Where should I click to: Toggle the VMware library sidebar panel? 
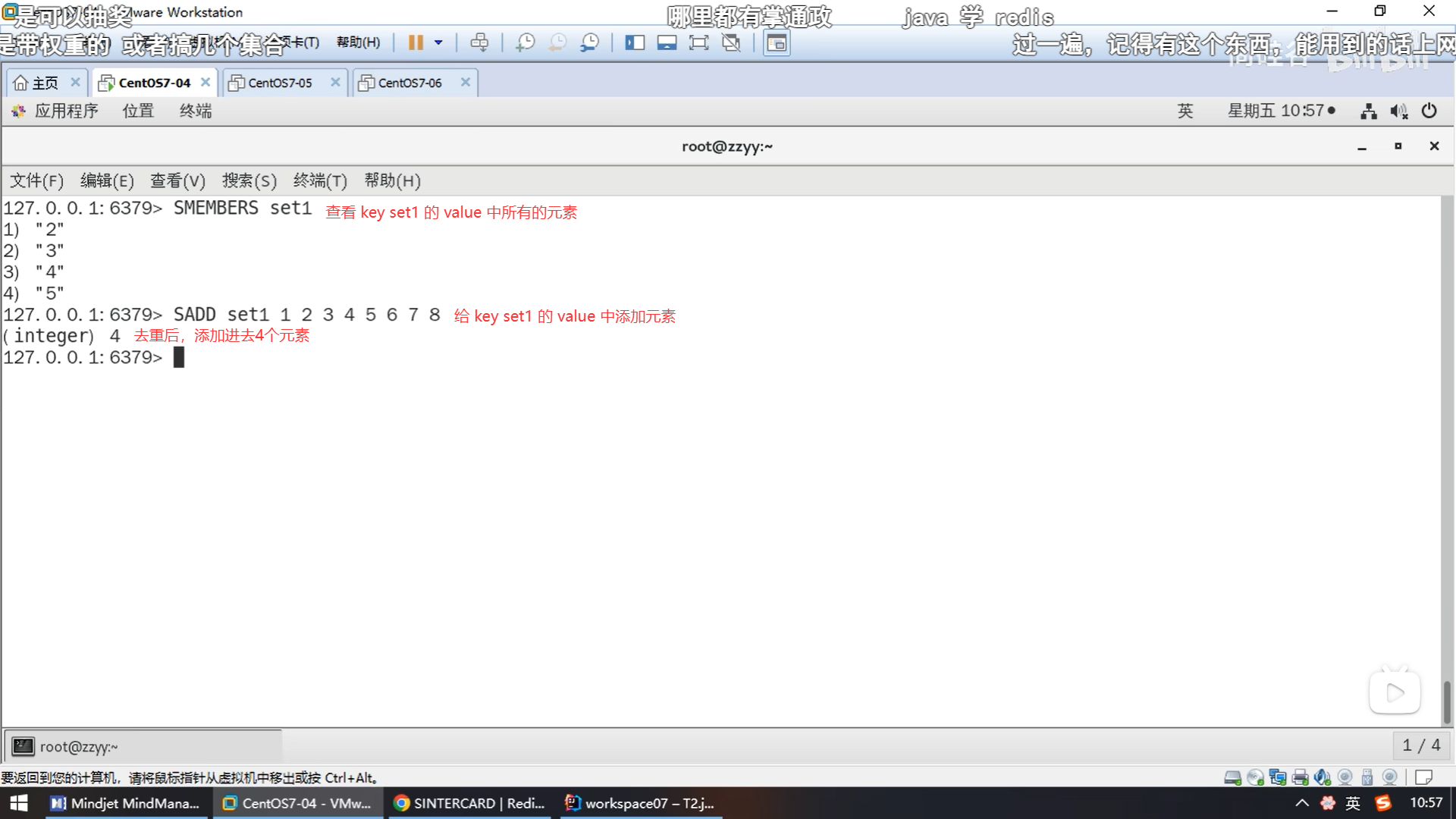pyautogui.click(x=635, y=42)
